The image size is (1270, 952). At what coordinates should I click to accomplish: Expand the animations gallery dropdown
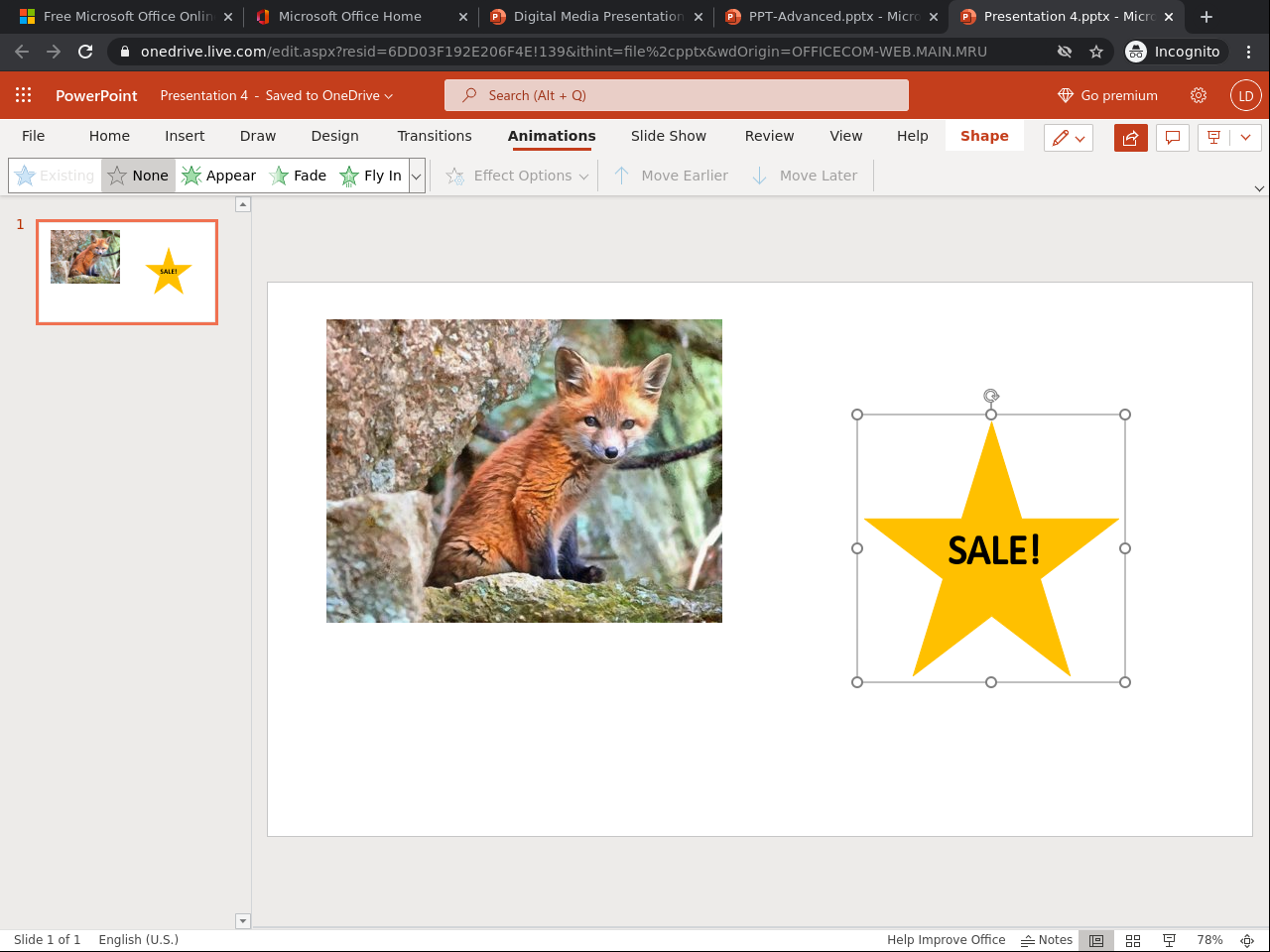417,177
